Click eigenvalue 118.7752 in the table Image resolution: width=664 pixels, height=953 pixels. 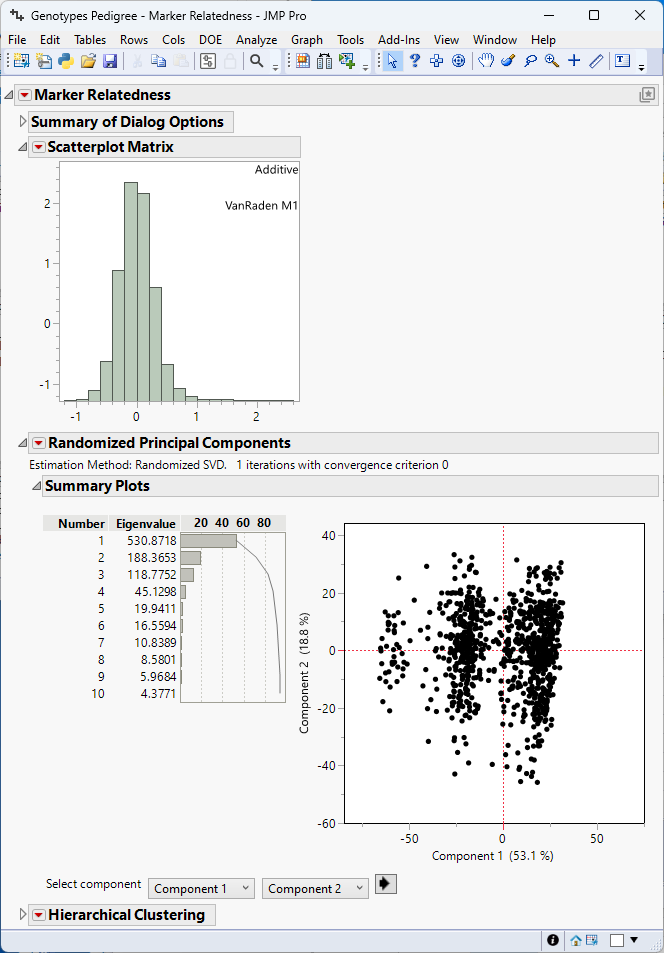coord(151,575)
